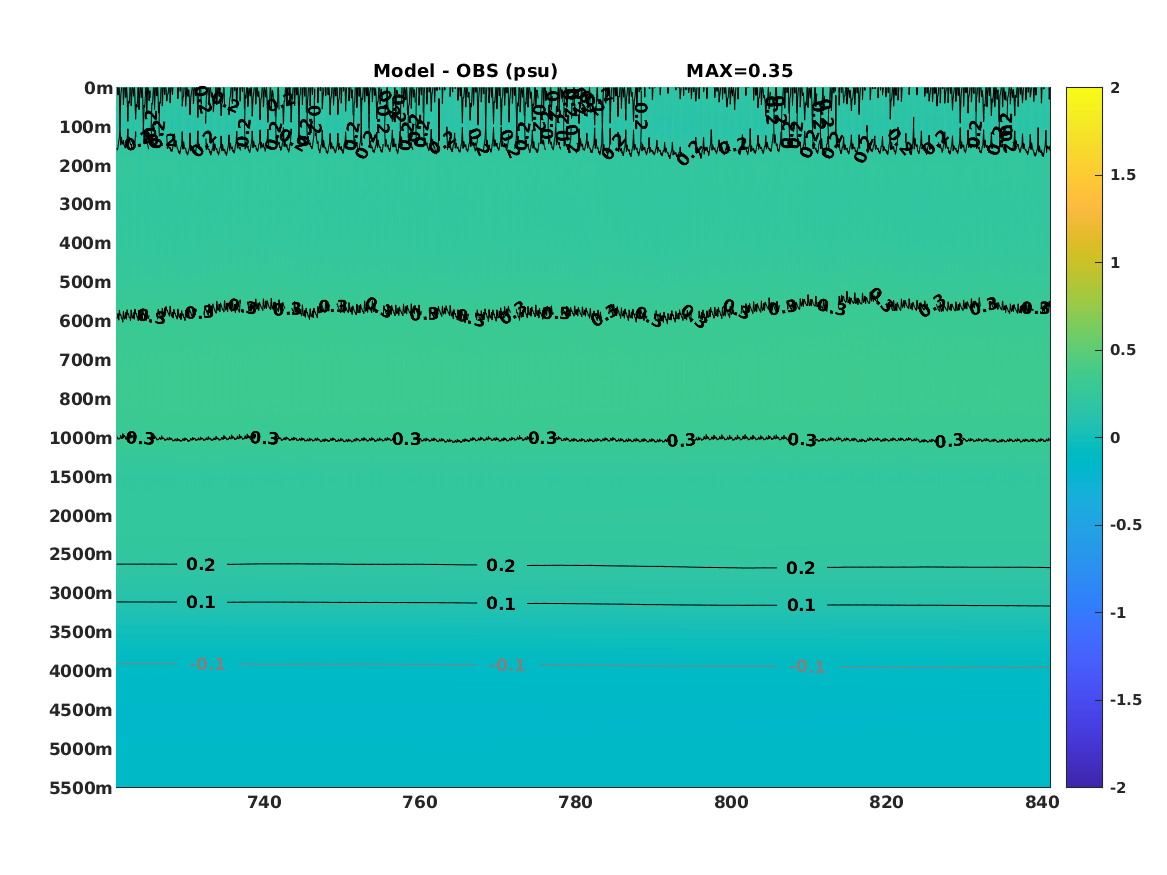Click the '3000m' depth tick label
The height and width of the screenshot is (875, 1167).
[81, 593]
